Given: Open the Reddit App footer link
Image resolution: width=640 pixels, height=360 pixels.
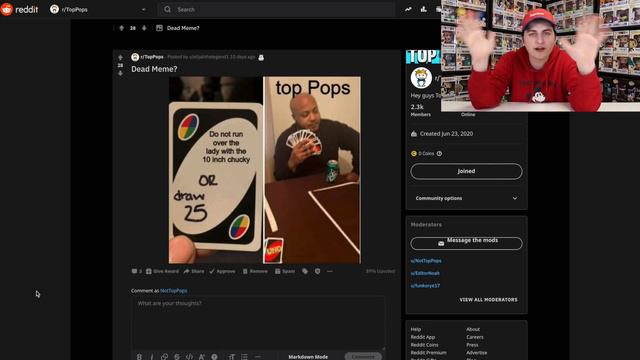Looking at the screenshot, I should 423,337.
